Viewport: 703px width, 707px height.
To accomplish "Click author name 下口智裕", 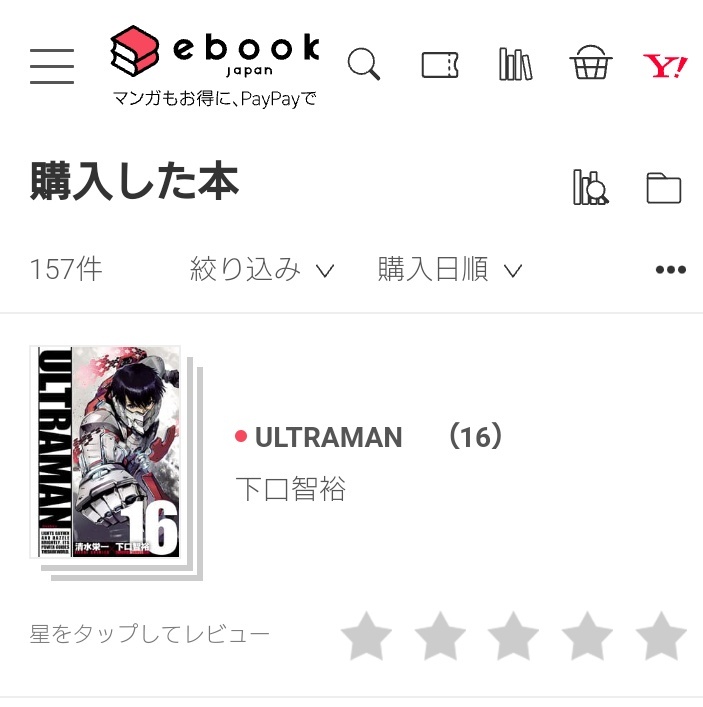I will (290, 489).
